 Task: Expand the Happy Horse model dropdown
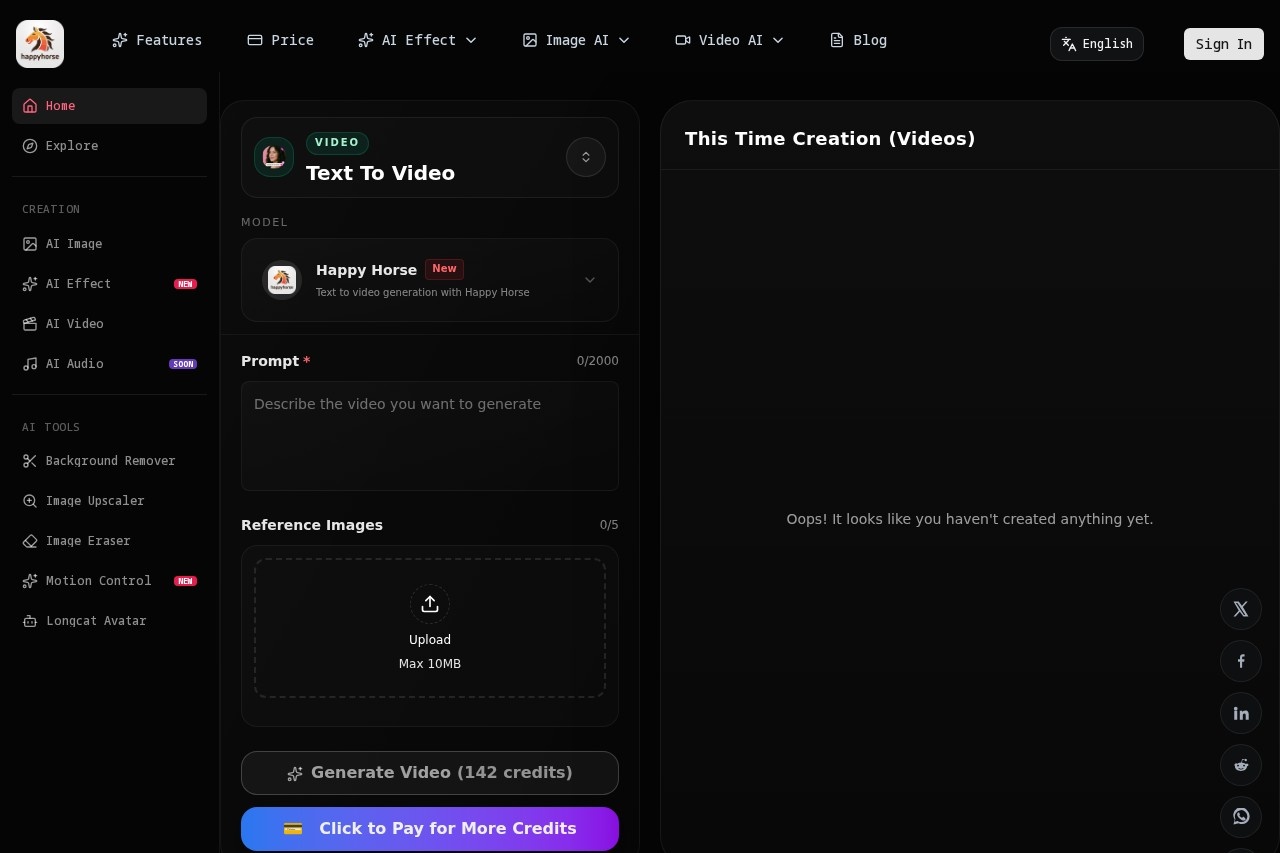coord(589,280)
